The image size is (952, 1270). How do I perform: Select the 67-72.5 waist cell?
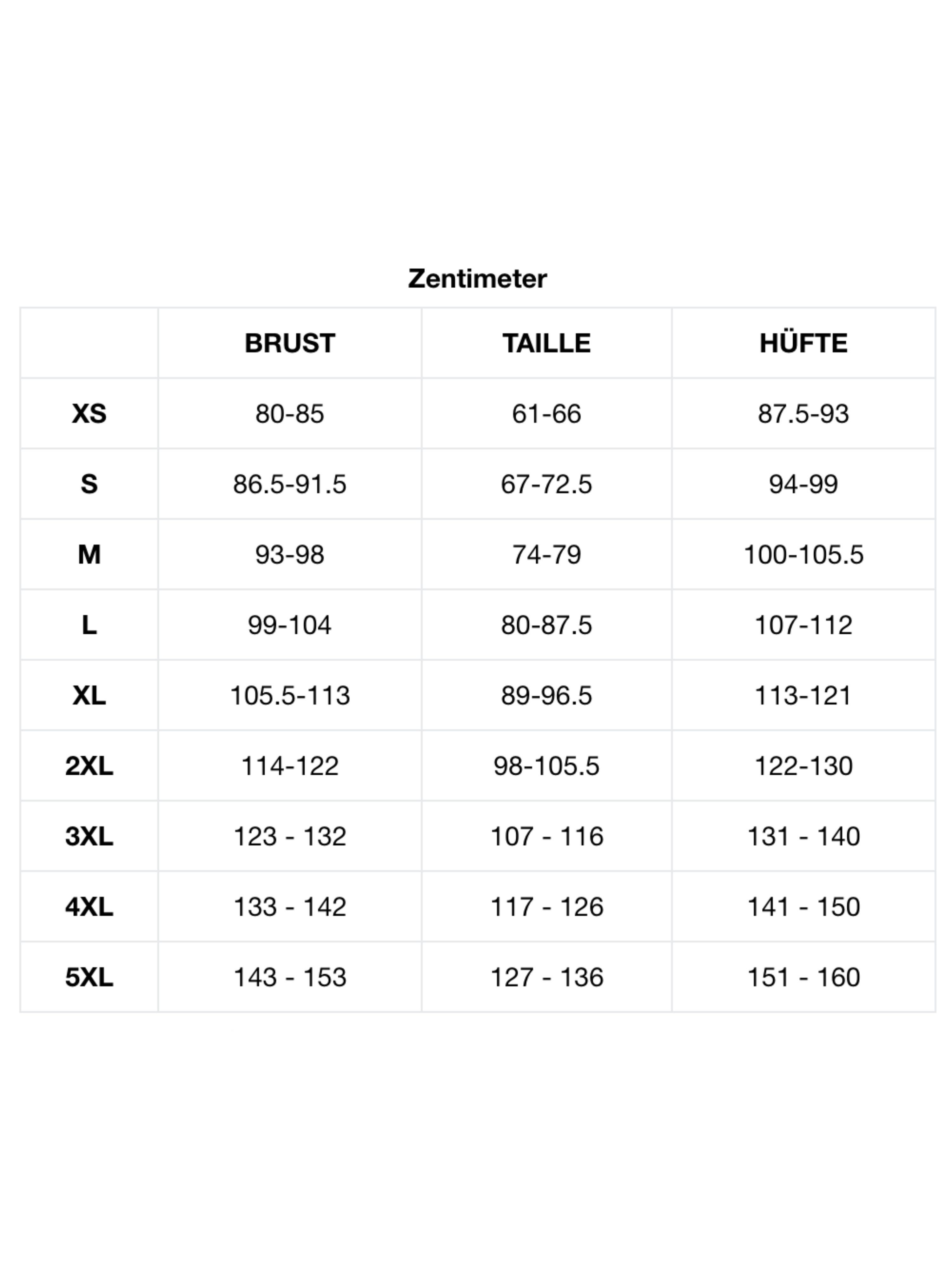pos(546,484)
